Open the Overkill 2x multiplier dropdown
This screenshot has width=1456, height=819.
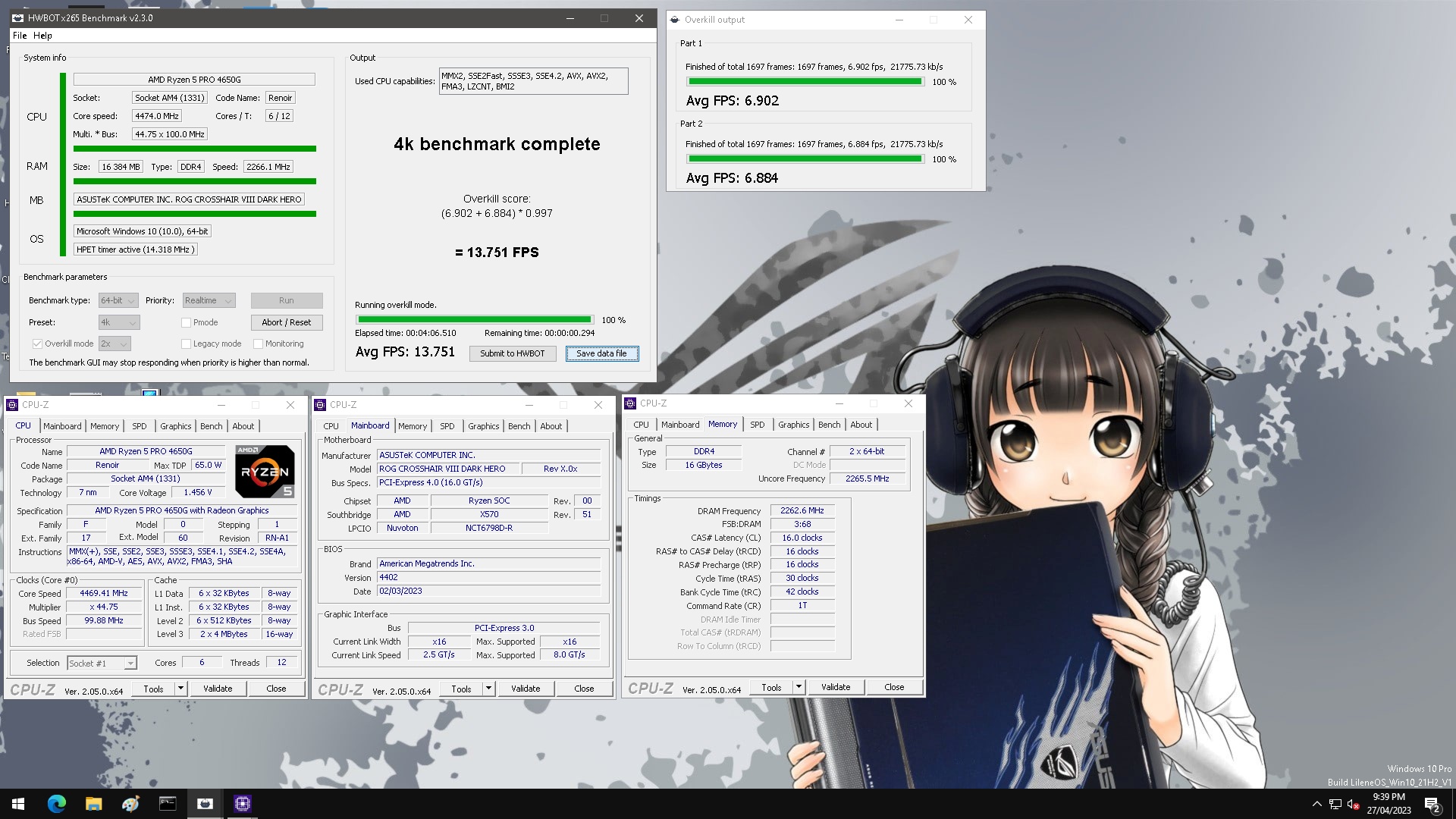point(114,344)
